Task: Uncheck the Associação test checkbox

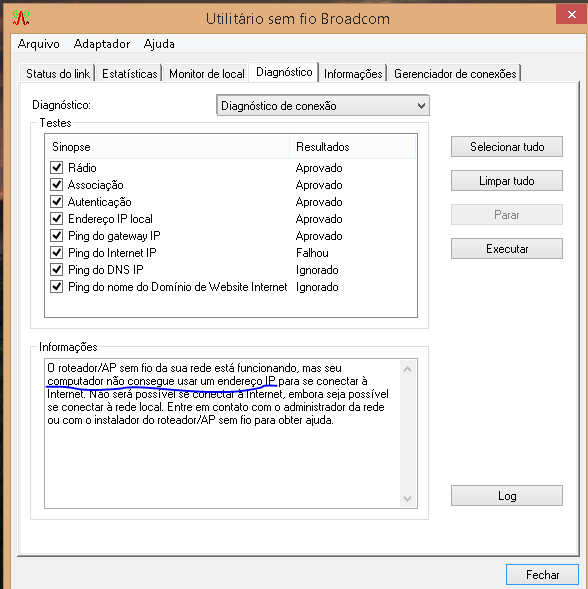Action: click(56, 184)
